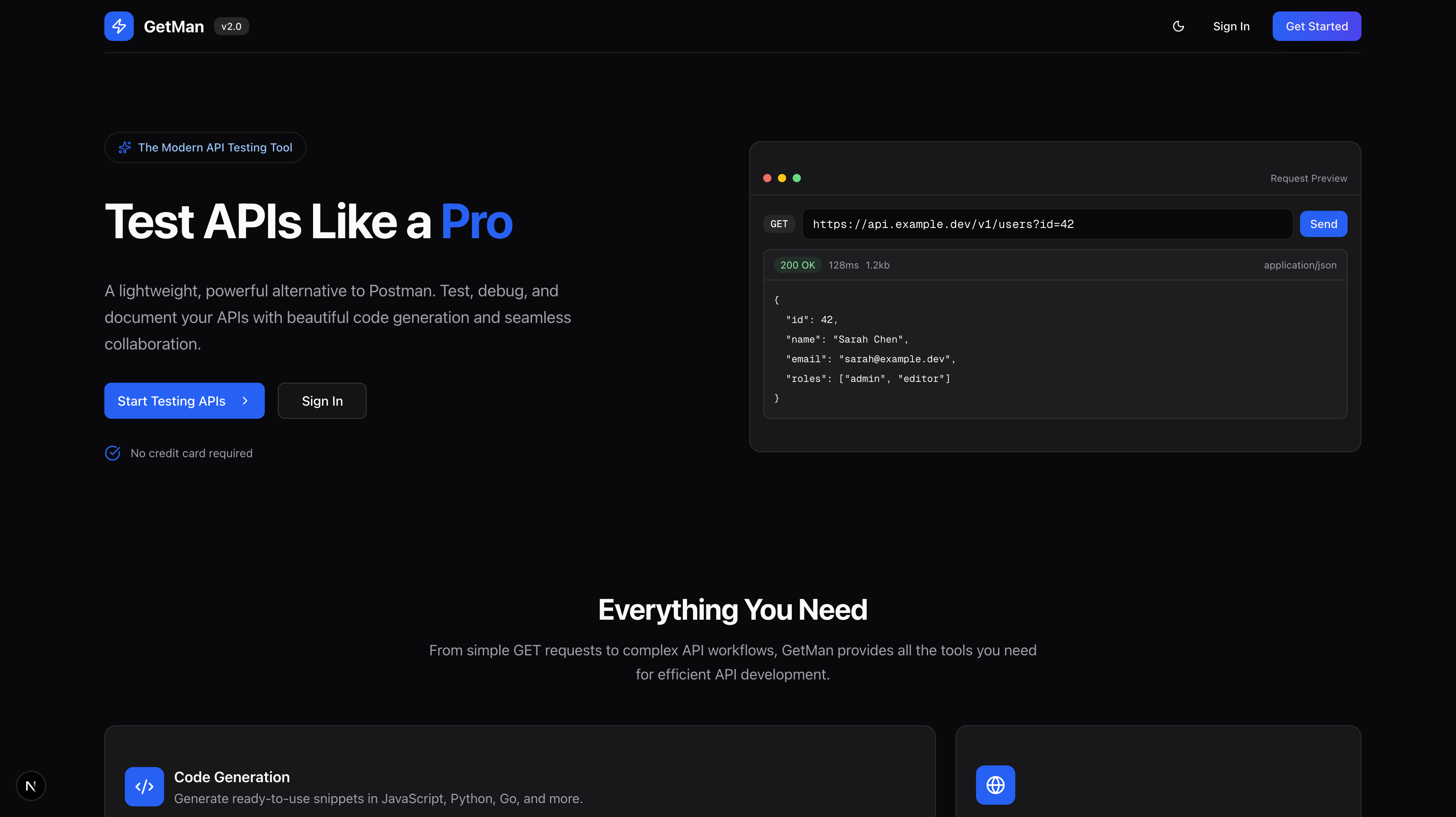Open Sign In in header

[x=1231, y=26]
